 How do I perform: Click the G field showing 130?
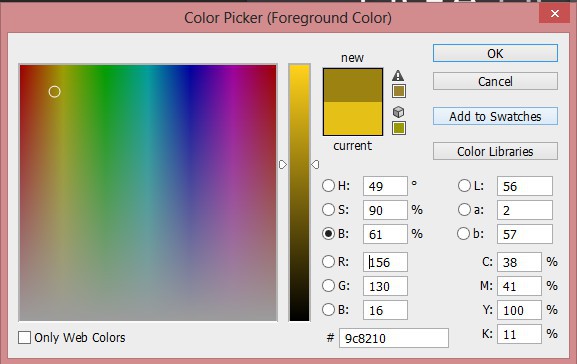(x=385, y=286)
